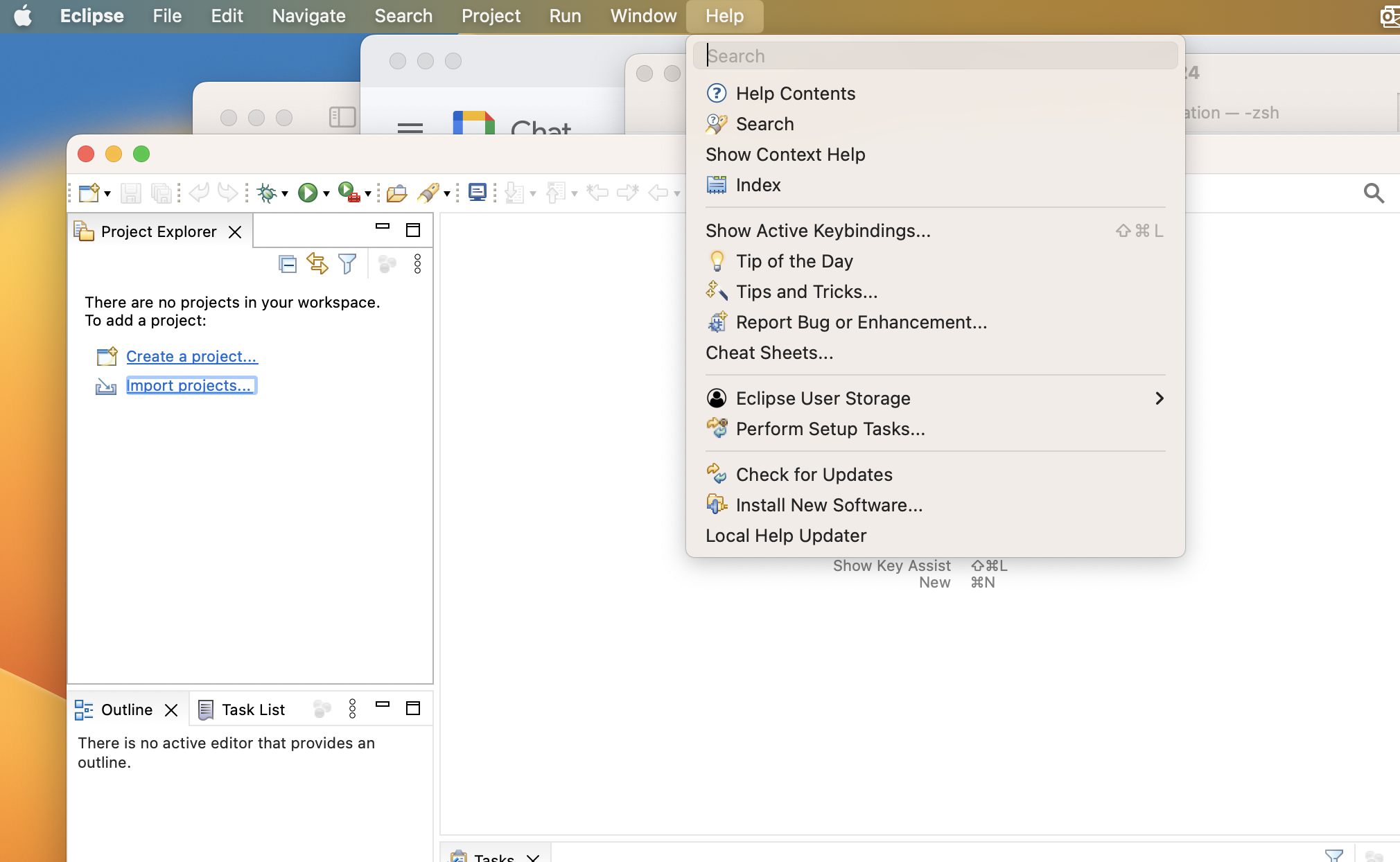Click the Back navigation arrow icon
1400x862 pixels.
tap(658, 193)
